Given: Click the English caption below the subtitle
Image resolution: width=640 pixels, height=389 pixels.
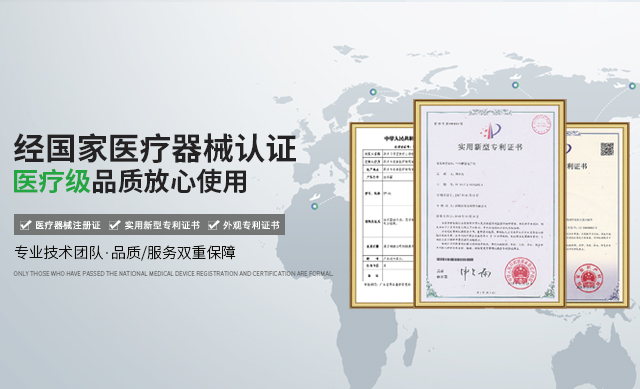Looking at the screenshot, I should coord(173,273).
